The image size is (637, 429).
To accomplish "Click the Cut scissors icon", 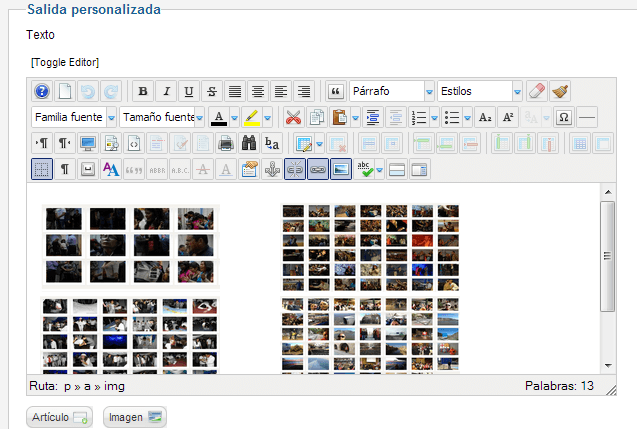I will pyautogui.click(x=293, y=117).
